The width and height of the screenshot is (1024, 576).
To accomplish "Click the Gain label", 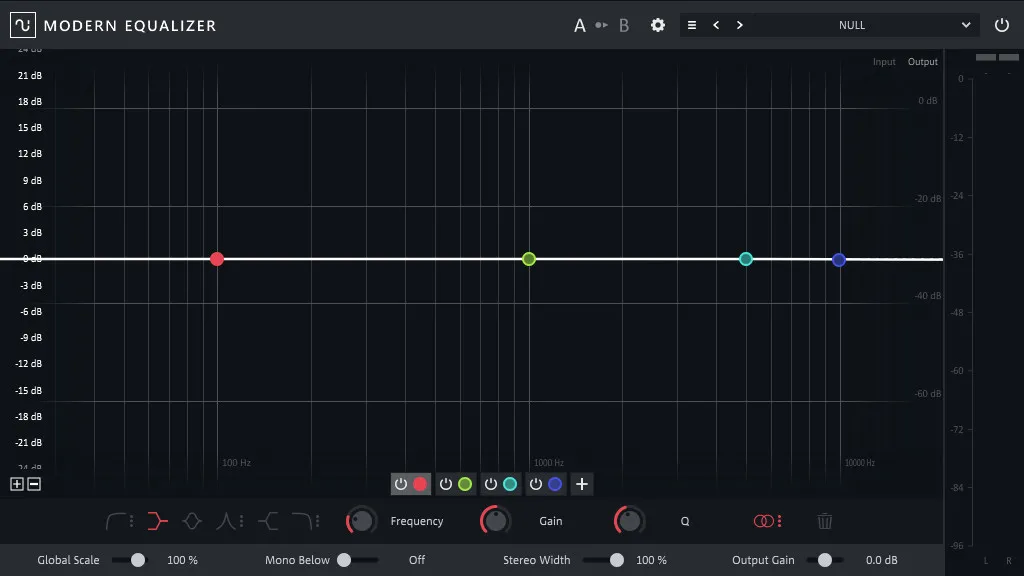I will pyautogui.click(x=551, y=521).
